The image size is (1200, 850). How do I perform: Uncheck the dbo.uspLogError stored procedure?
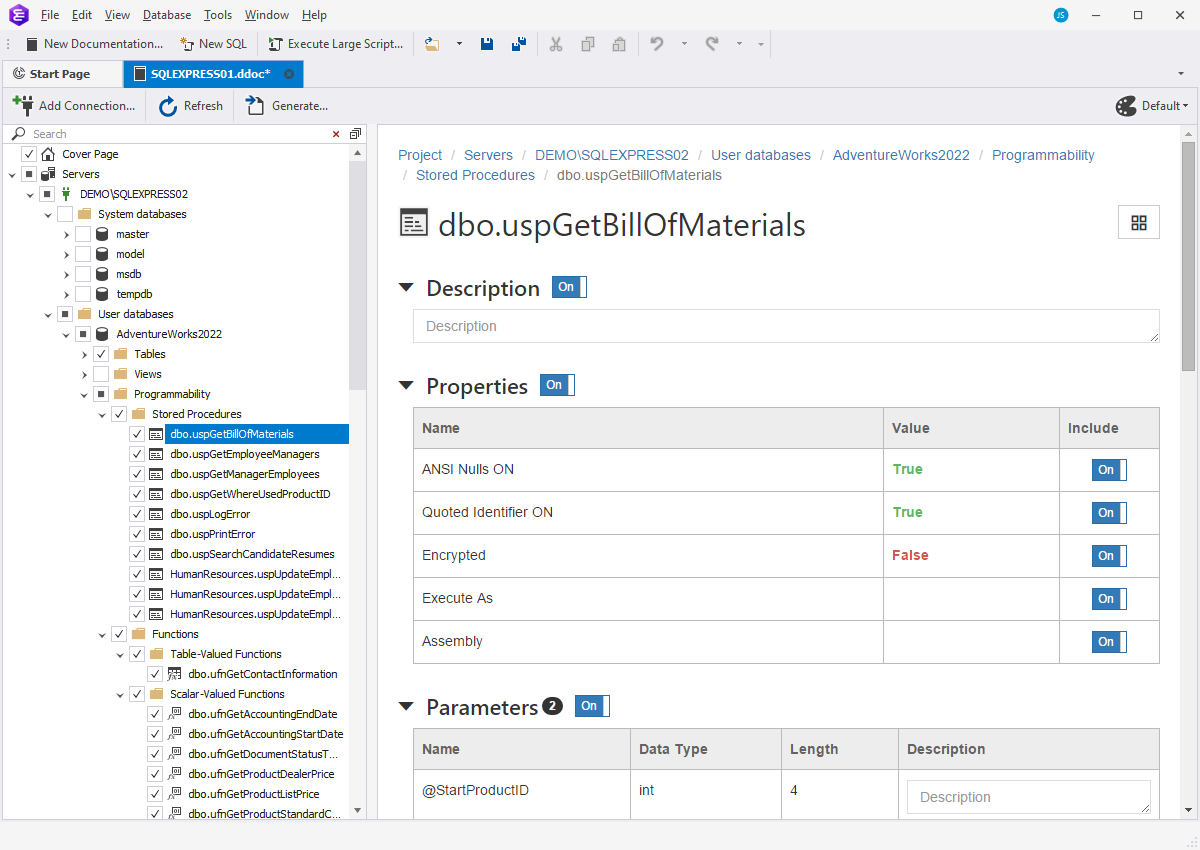click(136, 513)
